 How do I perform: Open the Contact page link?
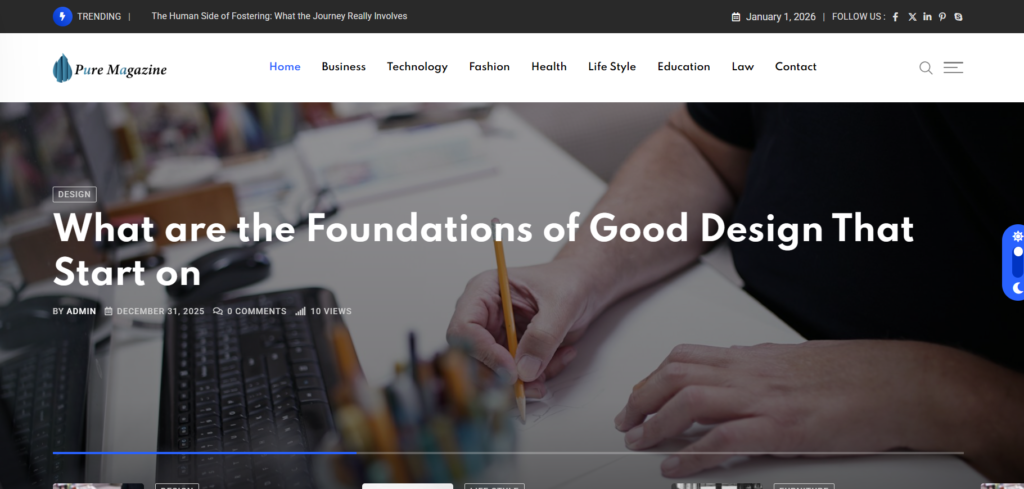click(795, 67)
